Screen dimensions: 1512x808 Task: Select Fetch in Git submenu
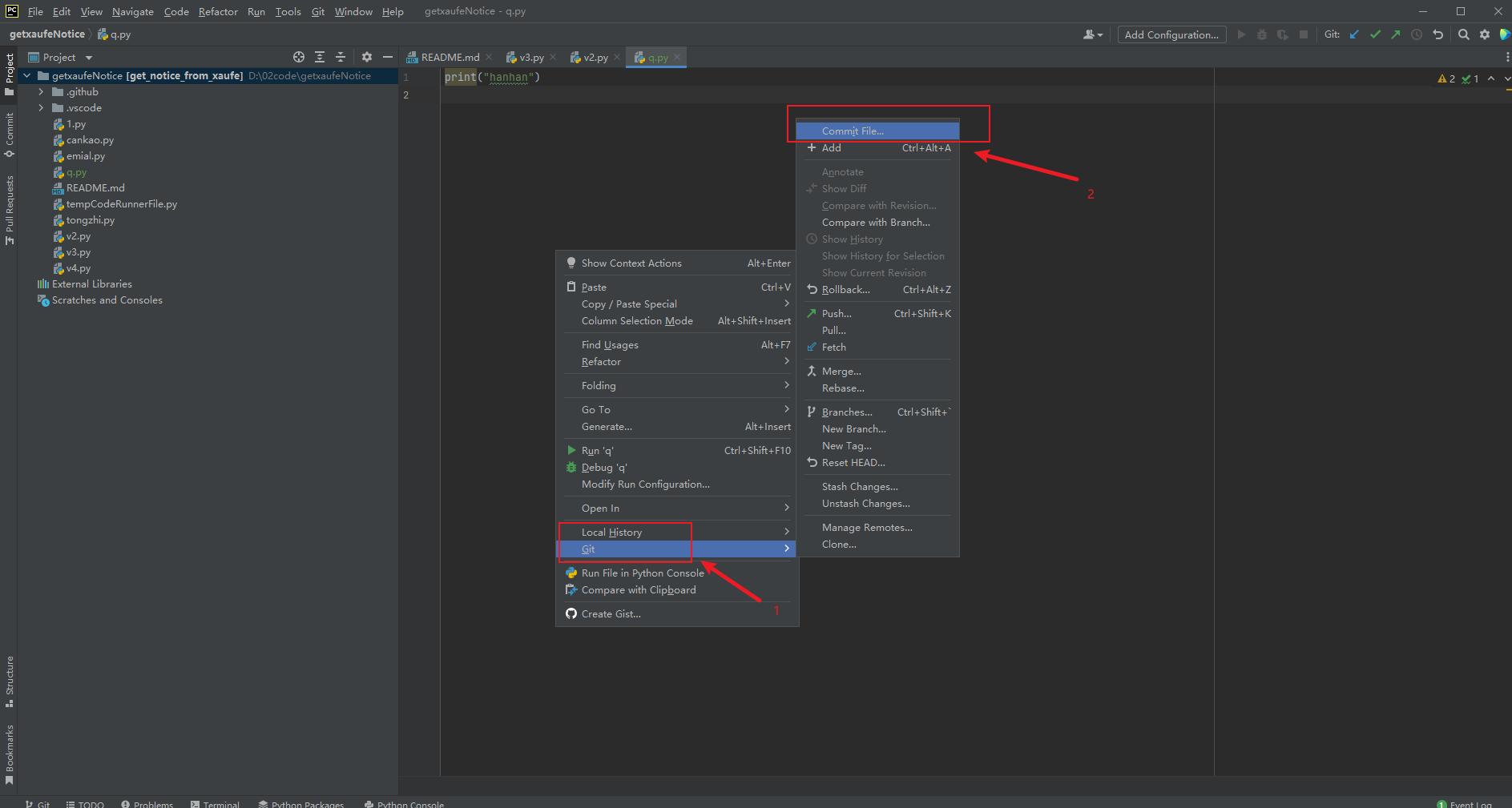click(x=877, y=348)
